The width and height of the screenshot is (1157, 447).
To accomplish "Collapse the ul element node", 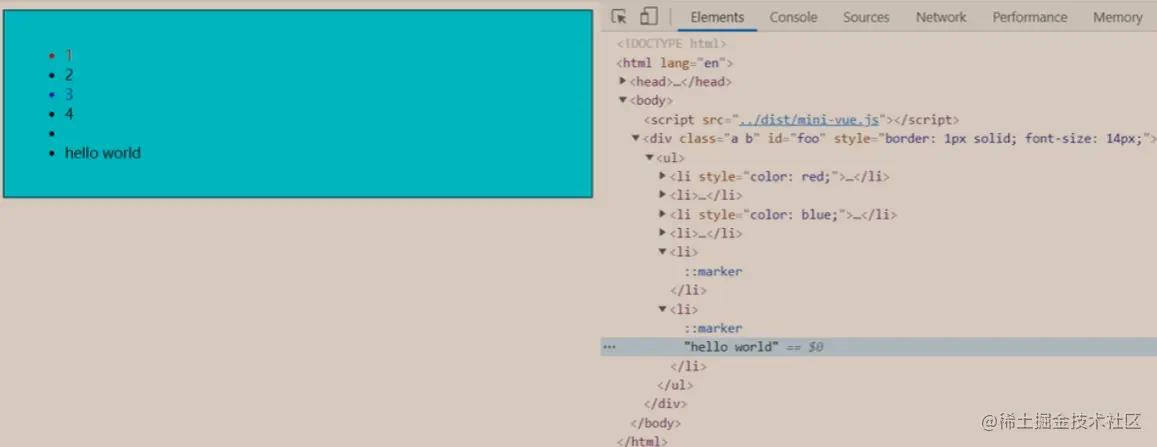I will (x=649, y=157).
